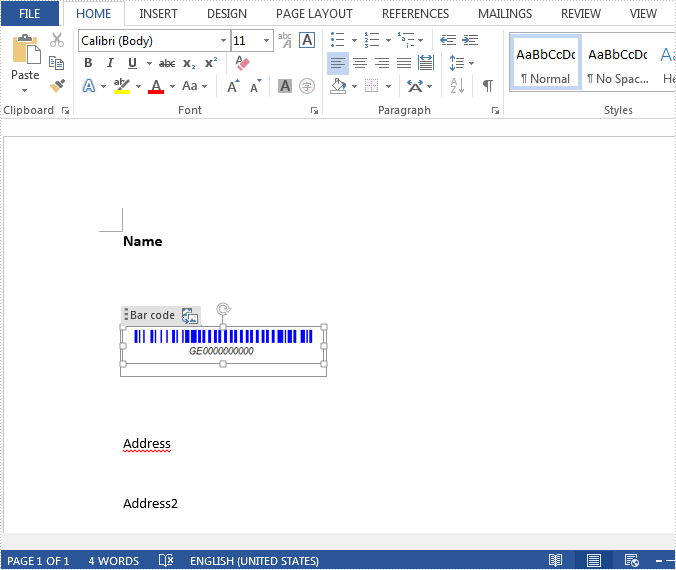Click Enclose Characters icon
Viewport: 676px width, 570px height.
pos(307,86)
